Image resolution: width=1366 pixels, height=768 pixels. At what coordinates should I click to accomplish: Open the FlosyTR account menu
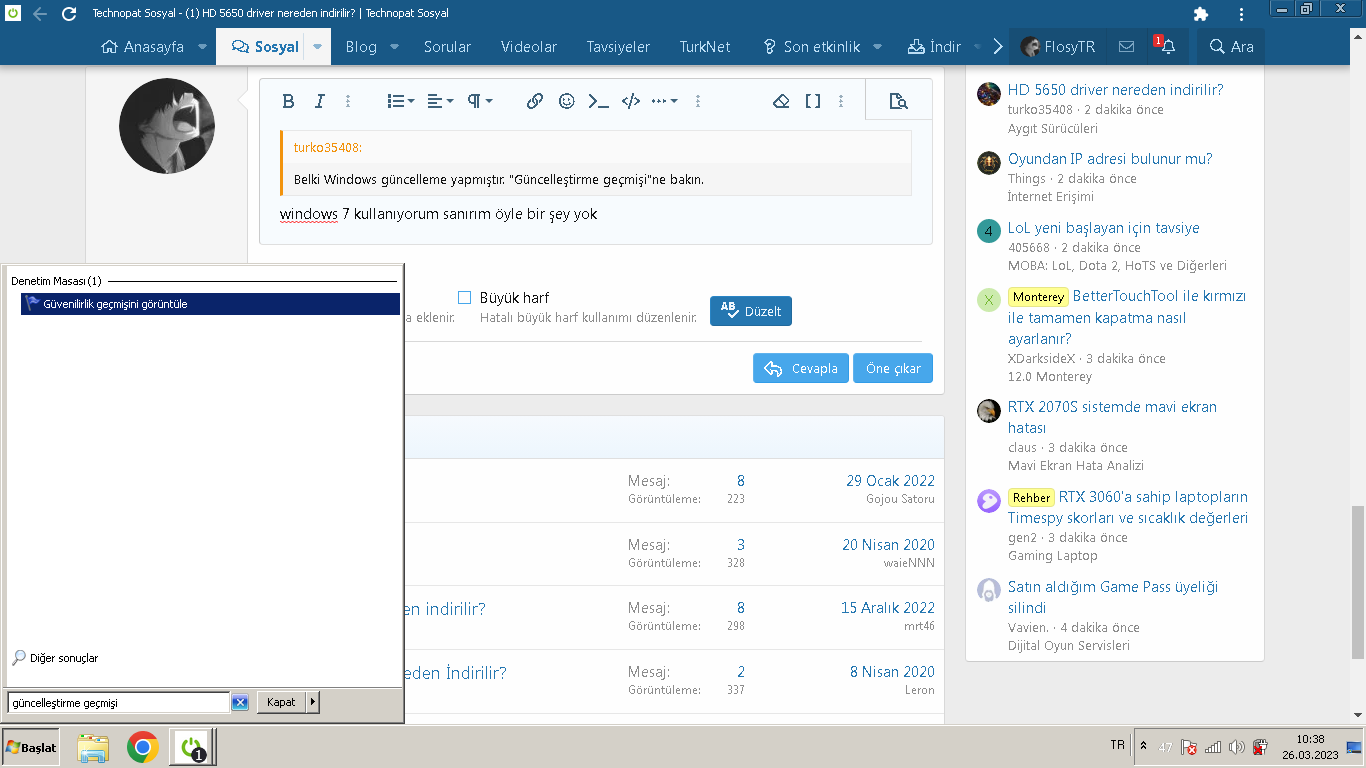[x=1058, y=47]
